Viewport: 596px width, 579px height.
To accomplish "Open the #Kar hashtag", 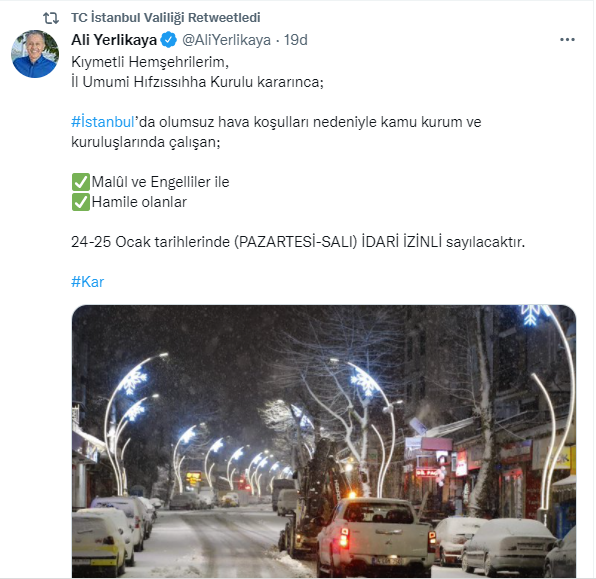I will (x=87, y=282).
